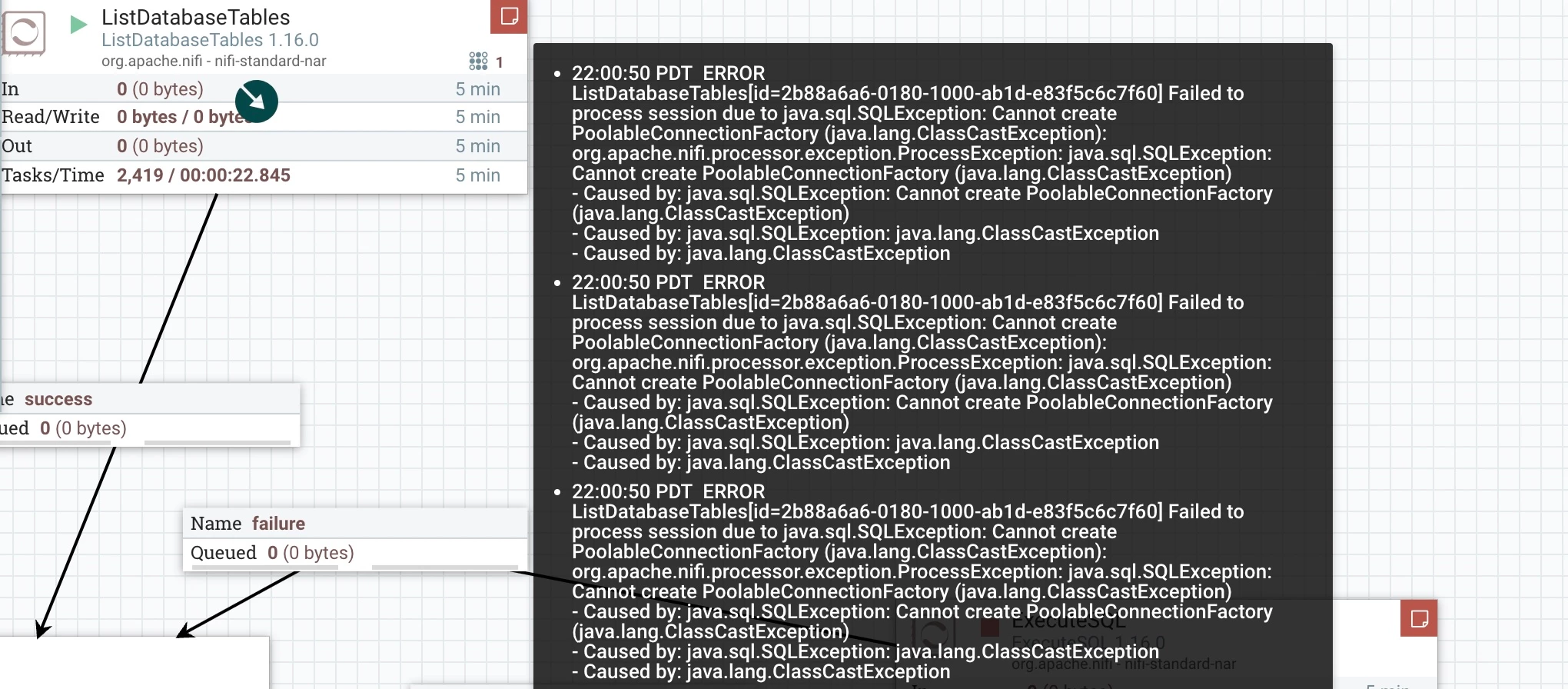The image size is (1568, 689).
Task: Click the third 22:00:50 PDT ERROR heading
Action: pos(668,491)
